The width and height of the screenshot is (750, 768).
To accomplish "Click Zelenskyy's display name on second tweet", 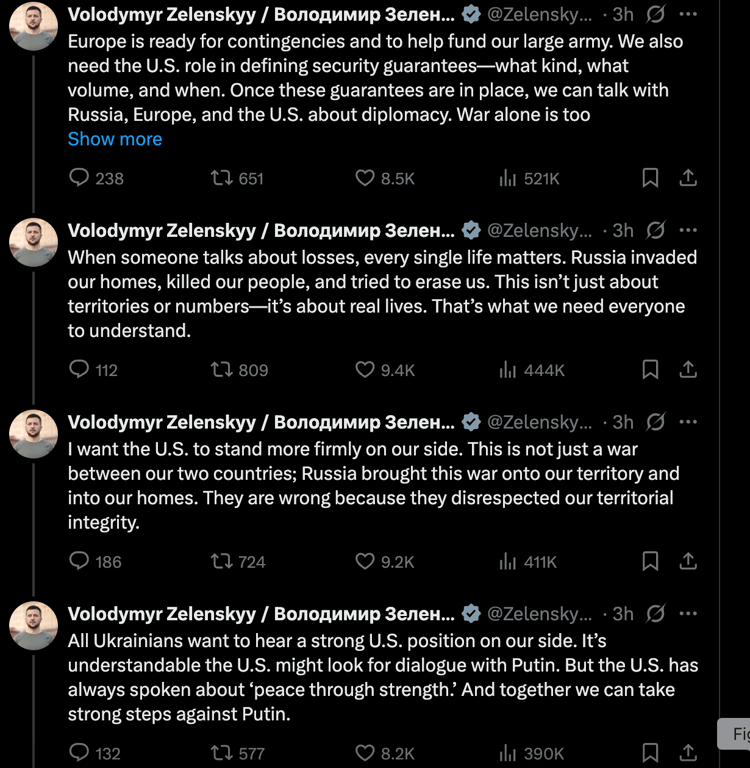I will 260,230.
